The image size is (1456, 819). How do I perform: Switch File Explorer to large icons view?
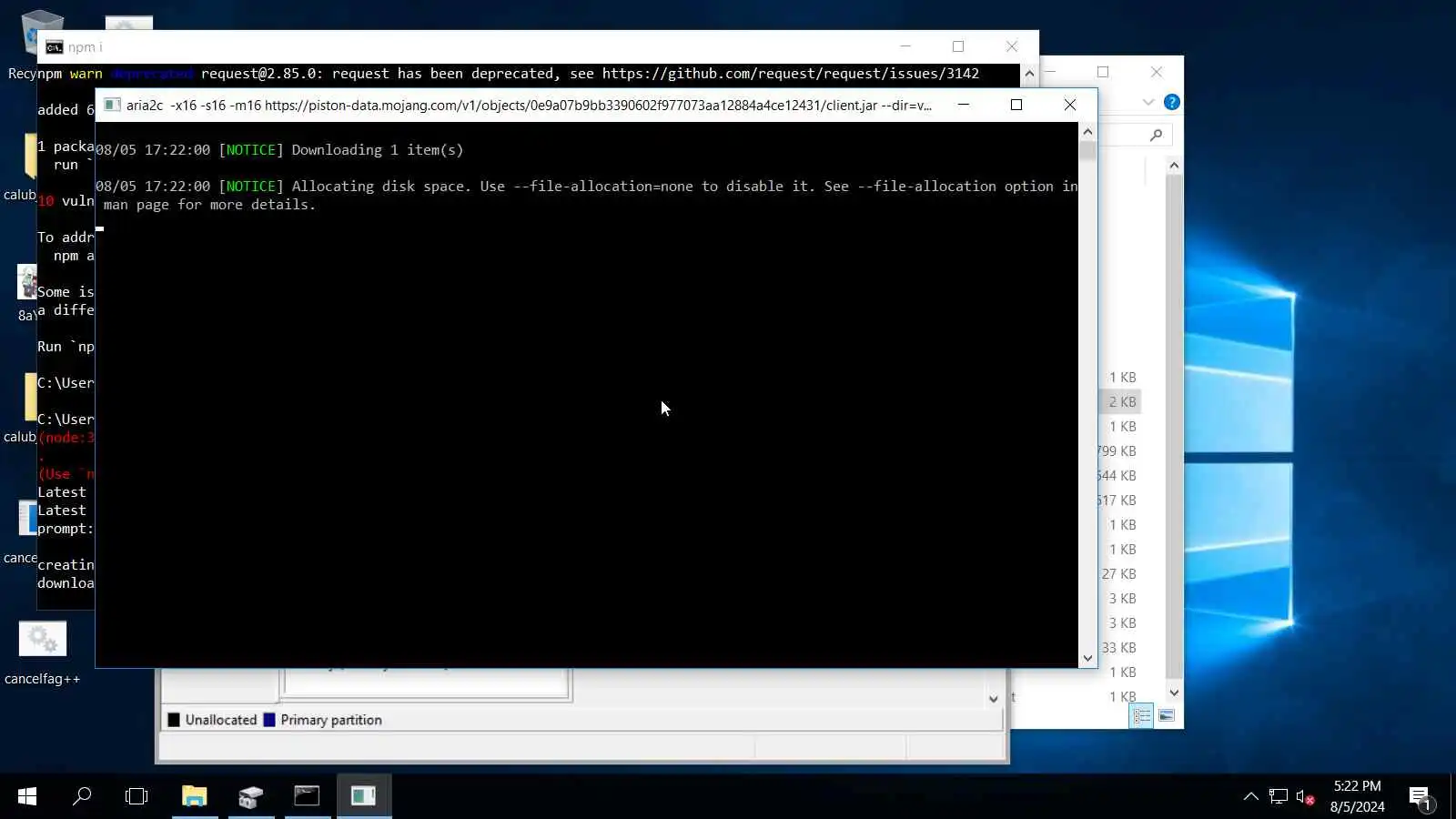1166,716
